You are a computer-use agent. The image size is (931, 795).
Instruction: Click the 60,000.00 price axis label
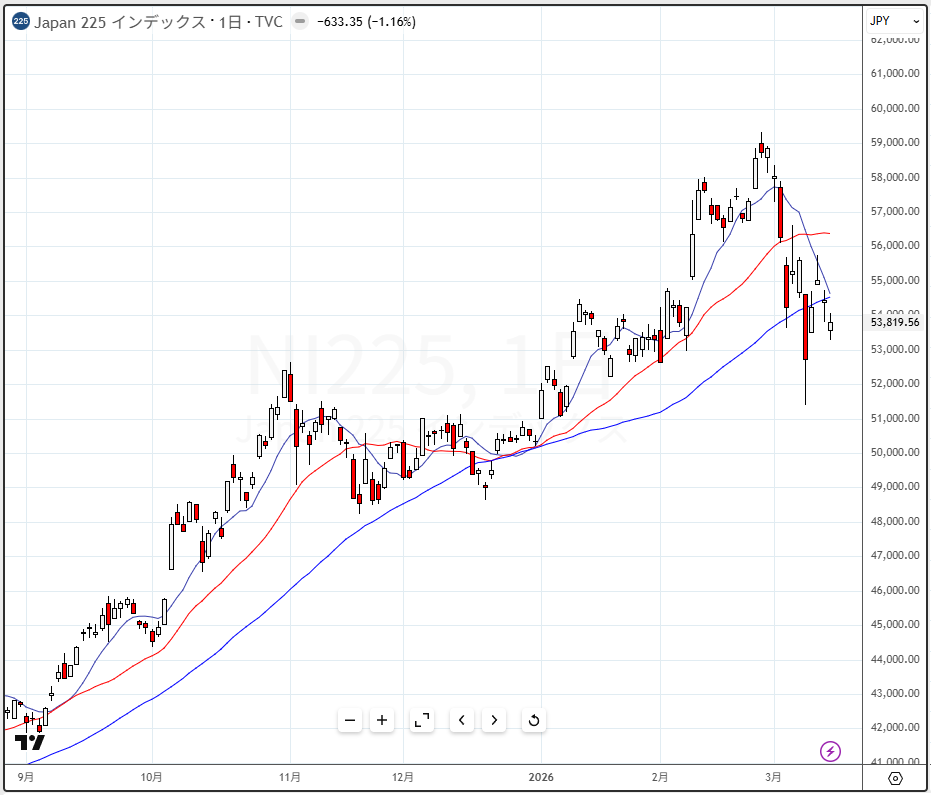tap(895, 108)
